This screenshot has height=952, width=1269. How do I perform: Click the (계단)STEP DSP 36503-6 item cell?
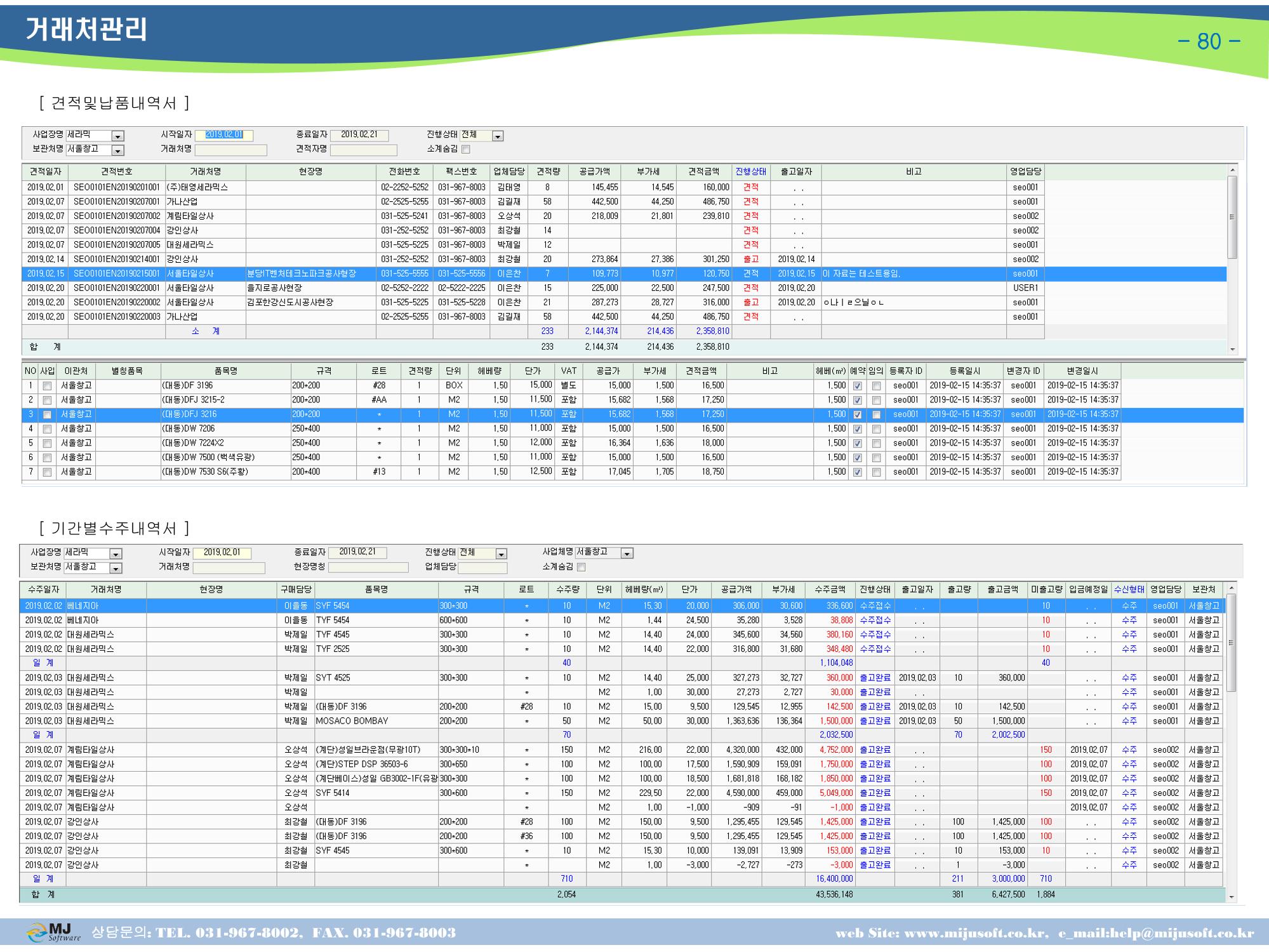pyautogui.click(x=376, y=765)
